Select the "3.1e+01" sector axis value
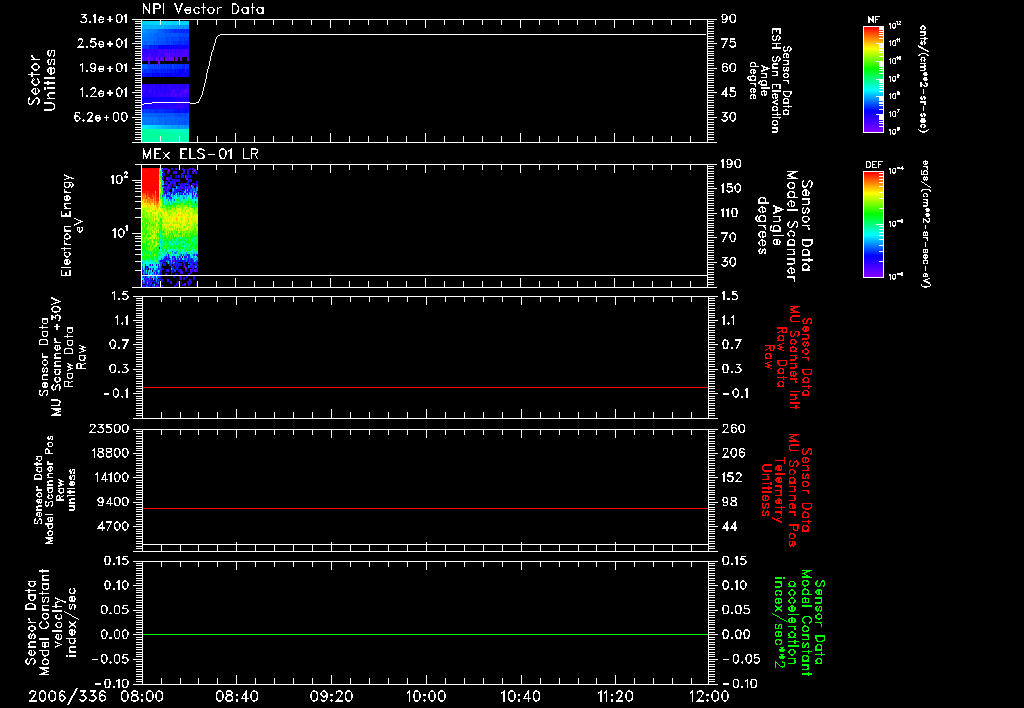This screenshot has height=708, width=1024. click(x=104, y=19)
